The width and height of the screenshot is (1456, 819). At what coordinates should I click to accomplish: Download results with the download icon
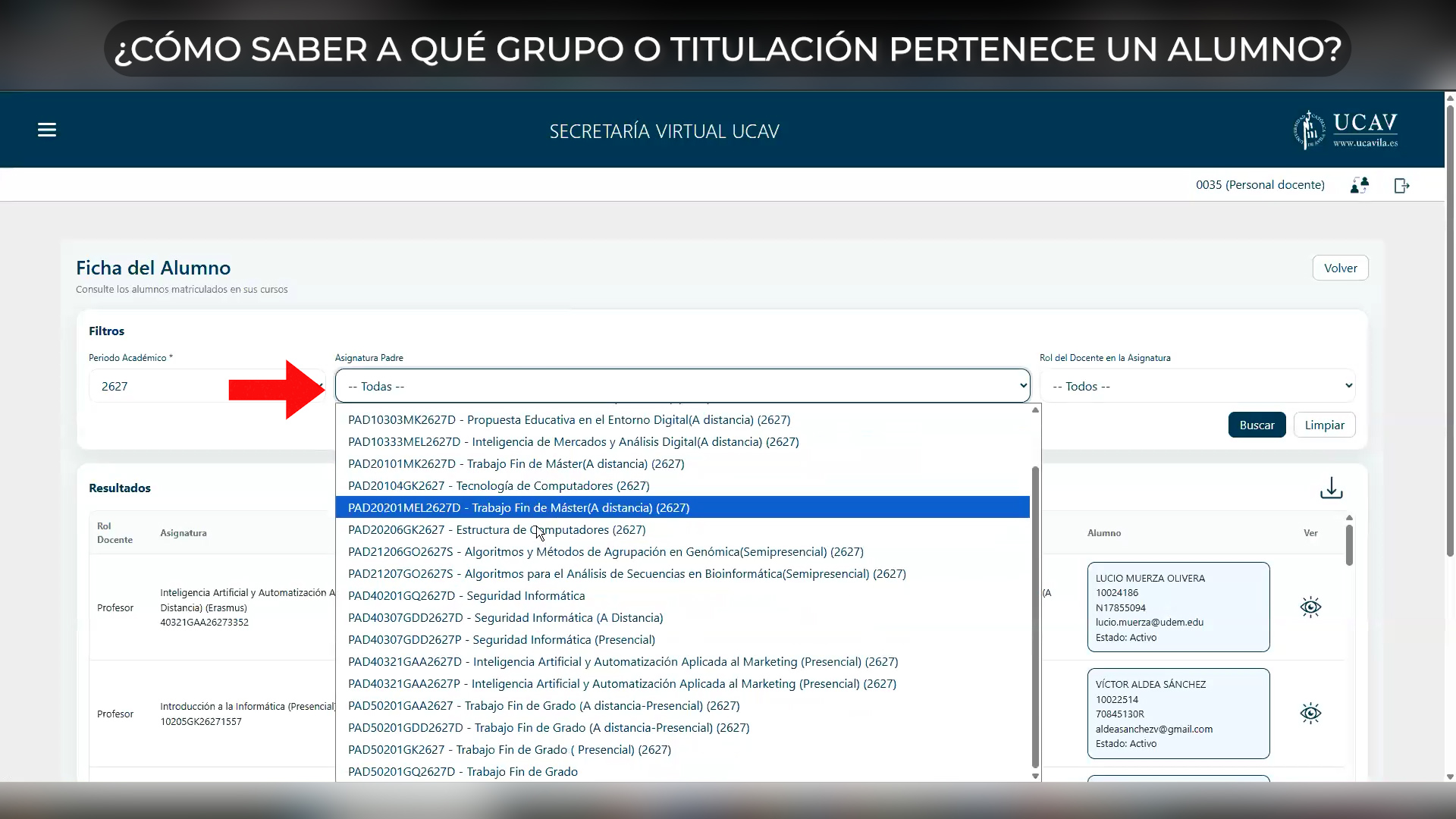(x=1331, y=488)
